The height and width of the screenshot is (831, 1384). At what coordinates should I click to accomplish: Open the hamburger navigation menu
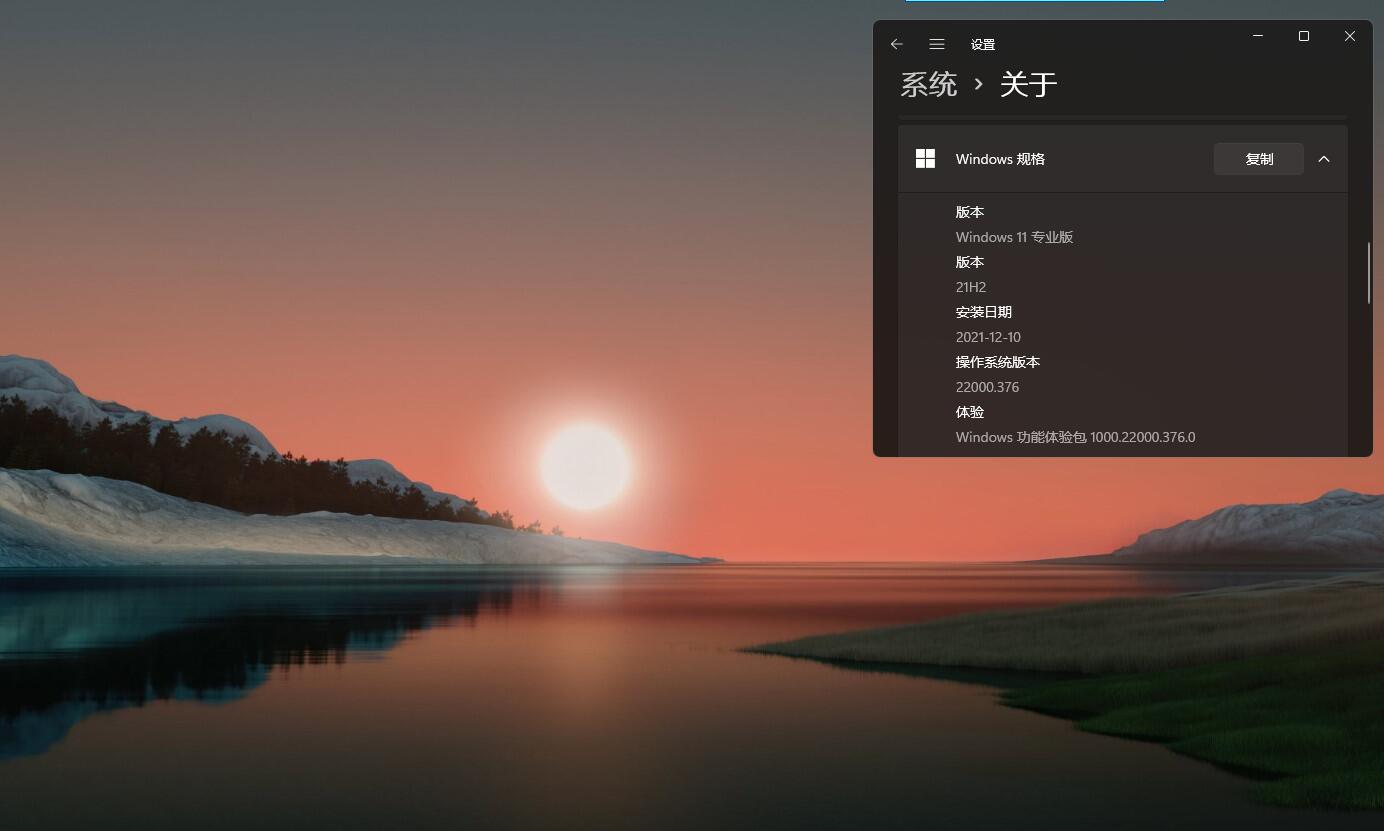pyautogui.click(x=937, y=44)
